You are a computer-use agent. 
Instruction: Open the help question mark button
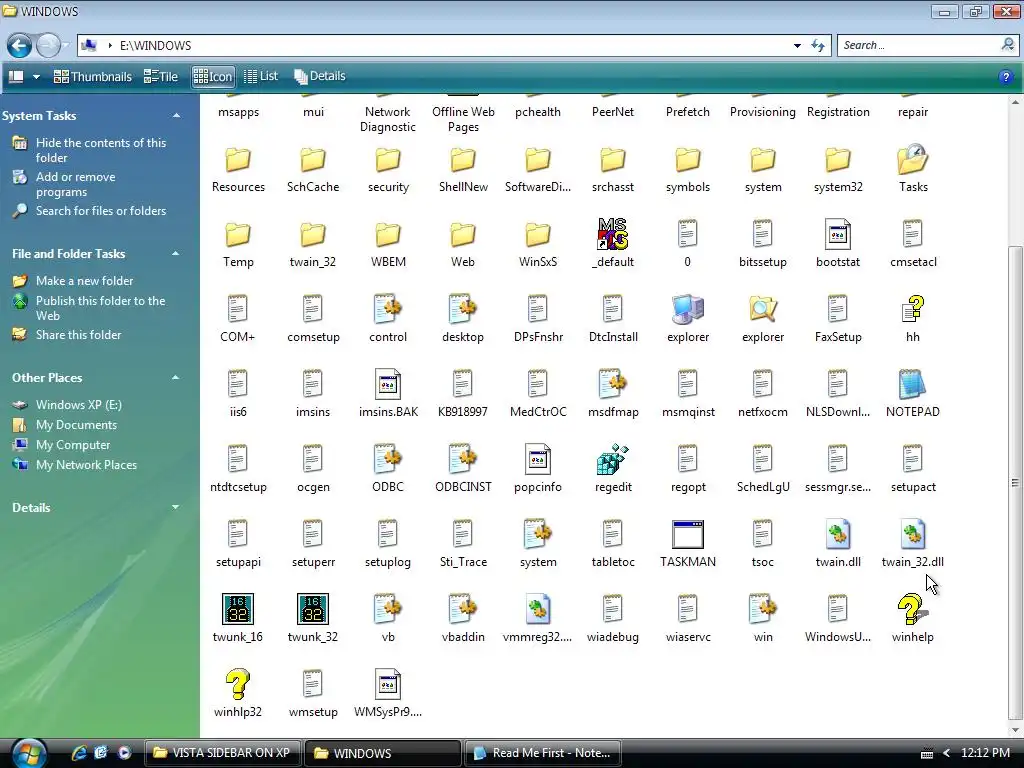pyautogui.click(x=1006, y=77)
